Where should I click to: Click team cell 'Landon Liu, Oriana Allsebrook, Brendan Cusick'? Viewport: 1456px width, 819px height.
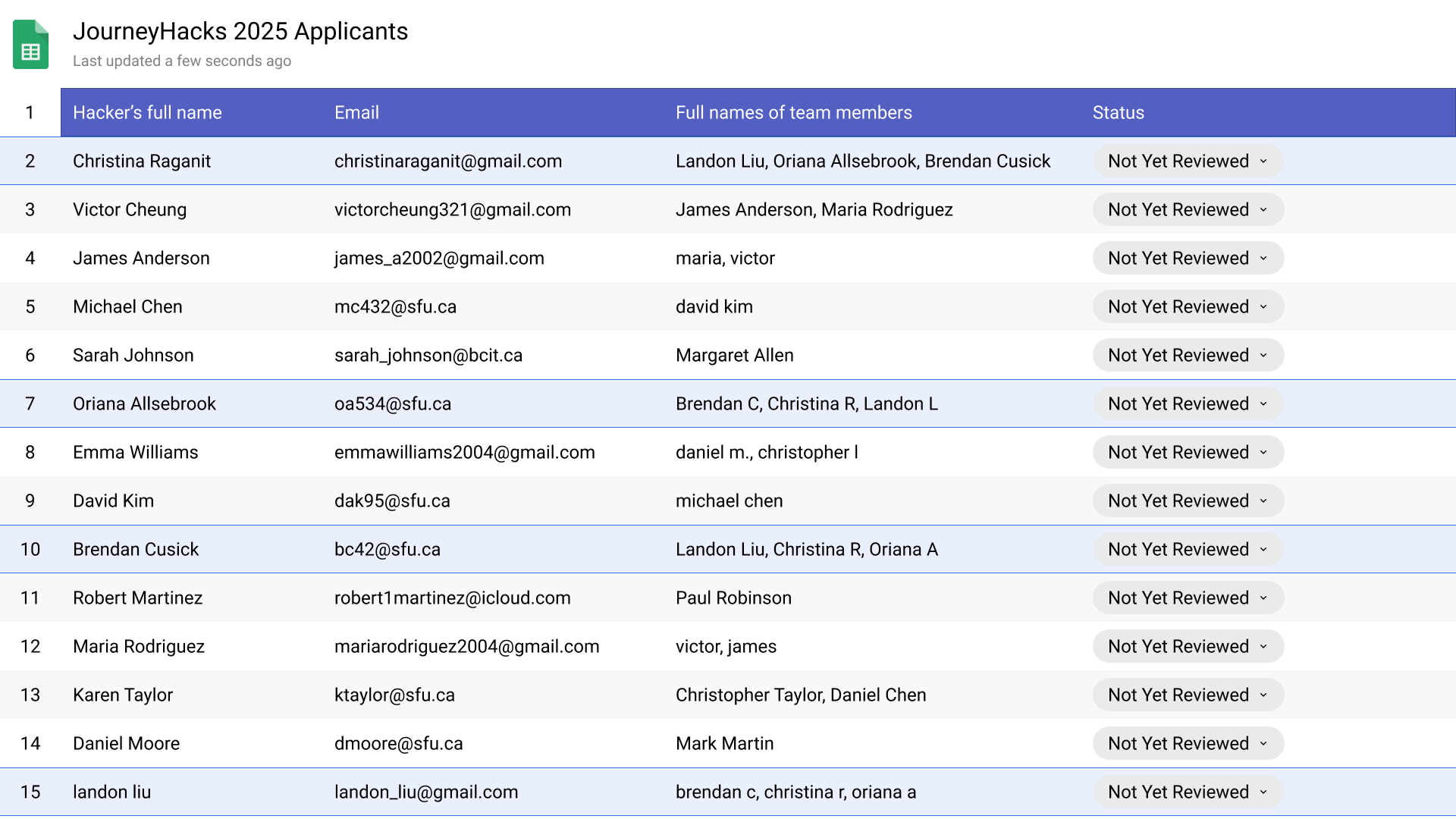863,161
